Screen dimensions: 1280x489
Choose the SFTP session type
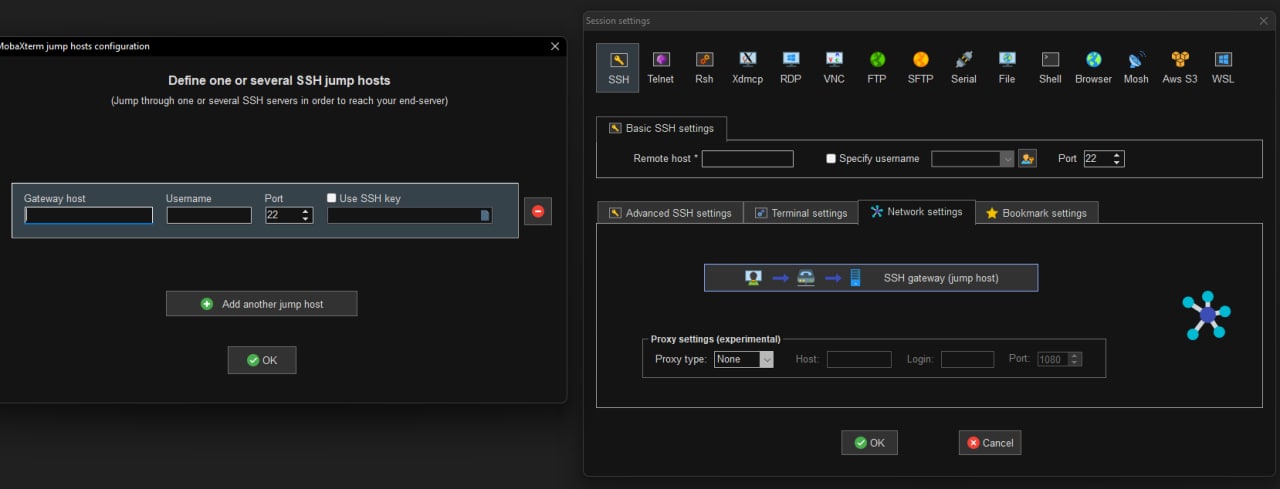[920, 68]
